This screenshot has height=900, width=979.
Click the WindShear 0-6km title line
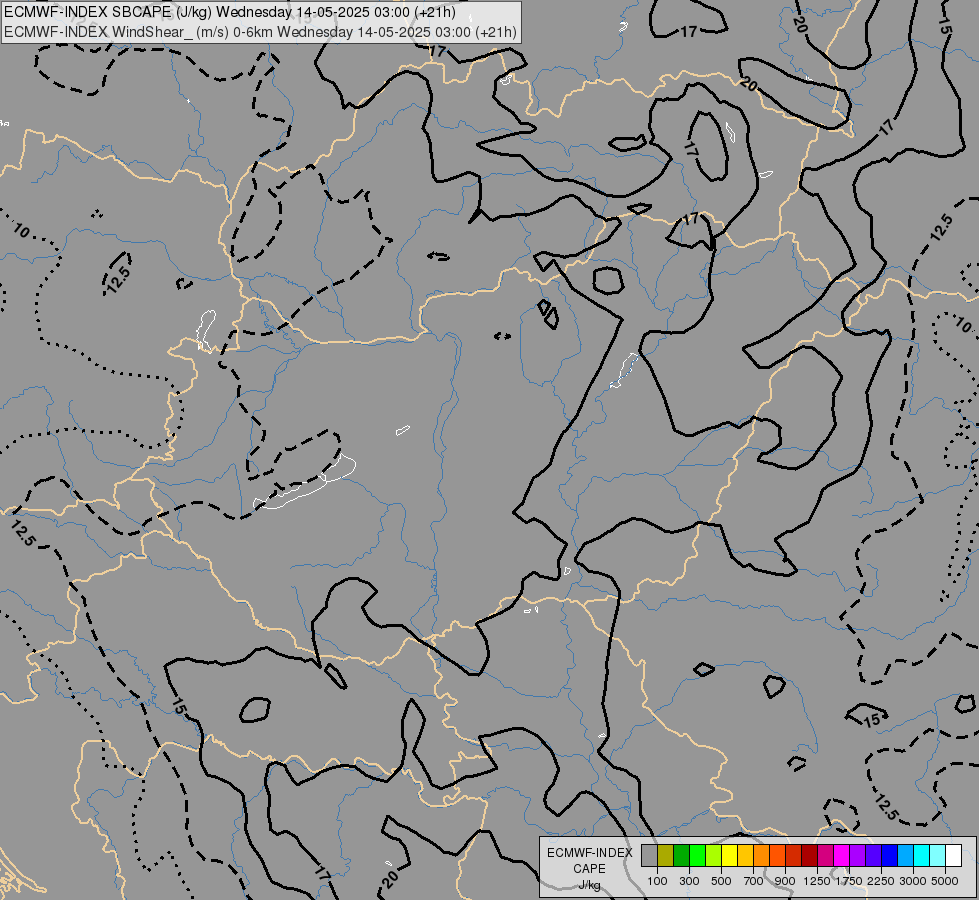click(x=260, y=31)
